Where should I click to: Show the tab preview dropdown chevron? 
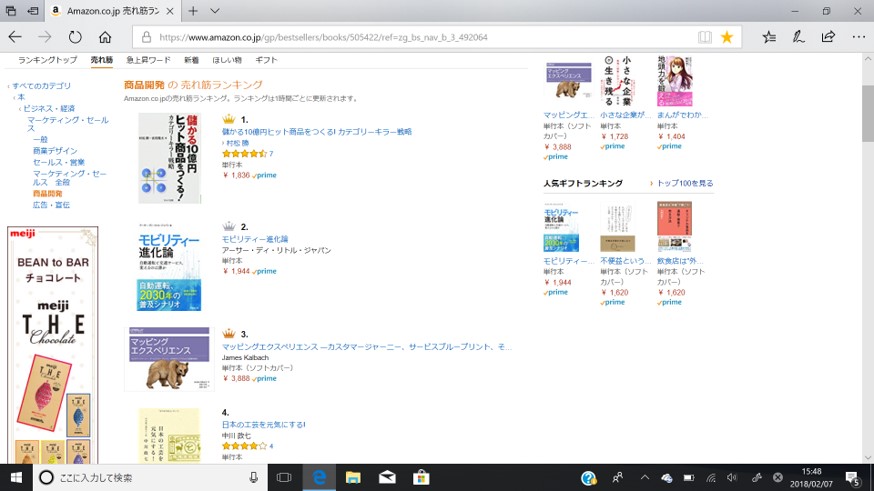pos(215,11)
